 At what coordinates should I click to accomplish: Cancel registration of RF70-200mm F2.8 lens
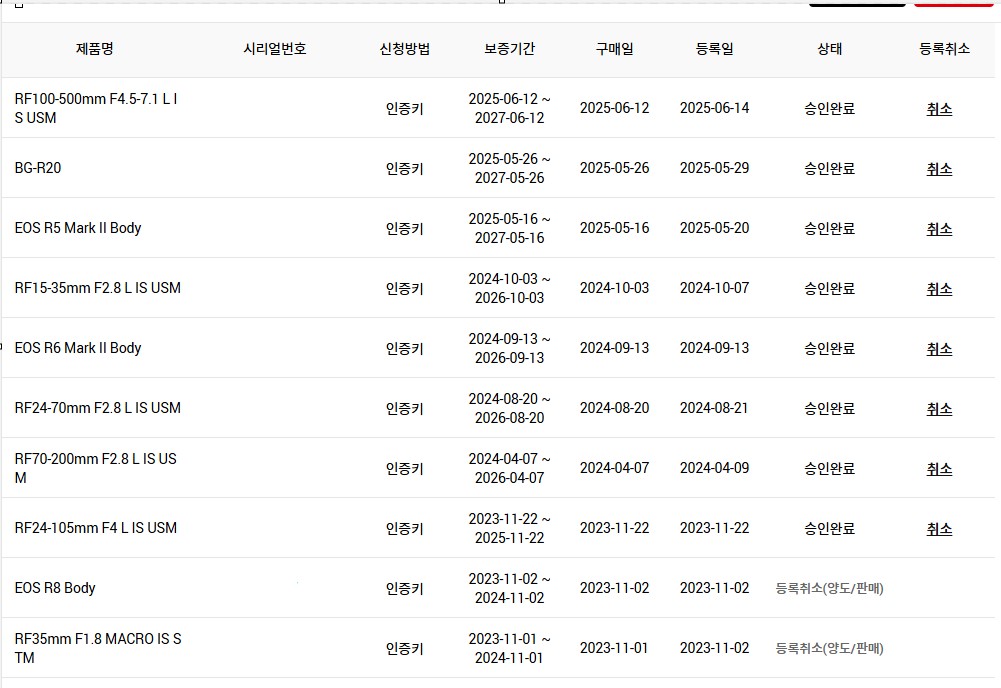[x=938, y=468]
